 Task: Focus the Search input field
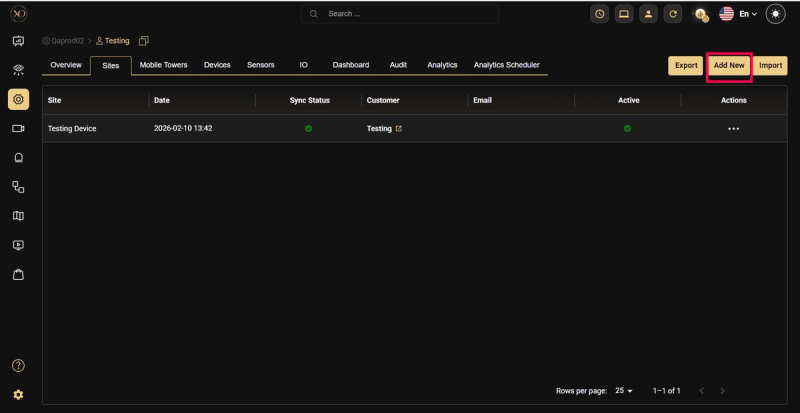[399, 14]
